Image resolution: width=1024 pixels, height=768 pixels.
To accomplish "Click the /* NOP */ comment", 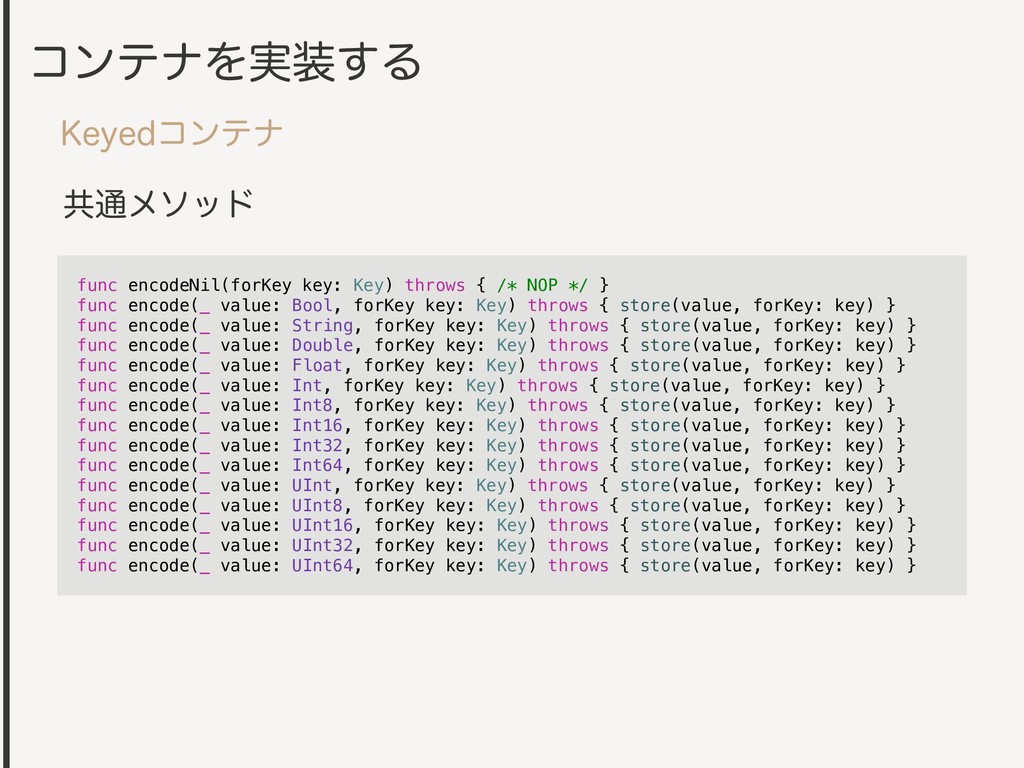I will click(x=542, y=285).
